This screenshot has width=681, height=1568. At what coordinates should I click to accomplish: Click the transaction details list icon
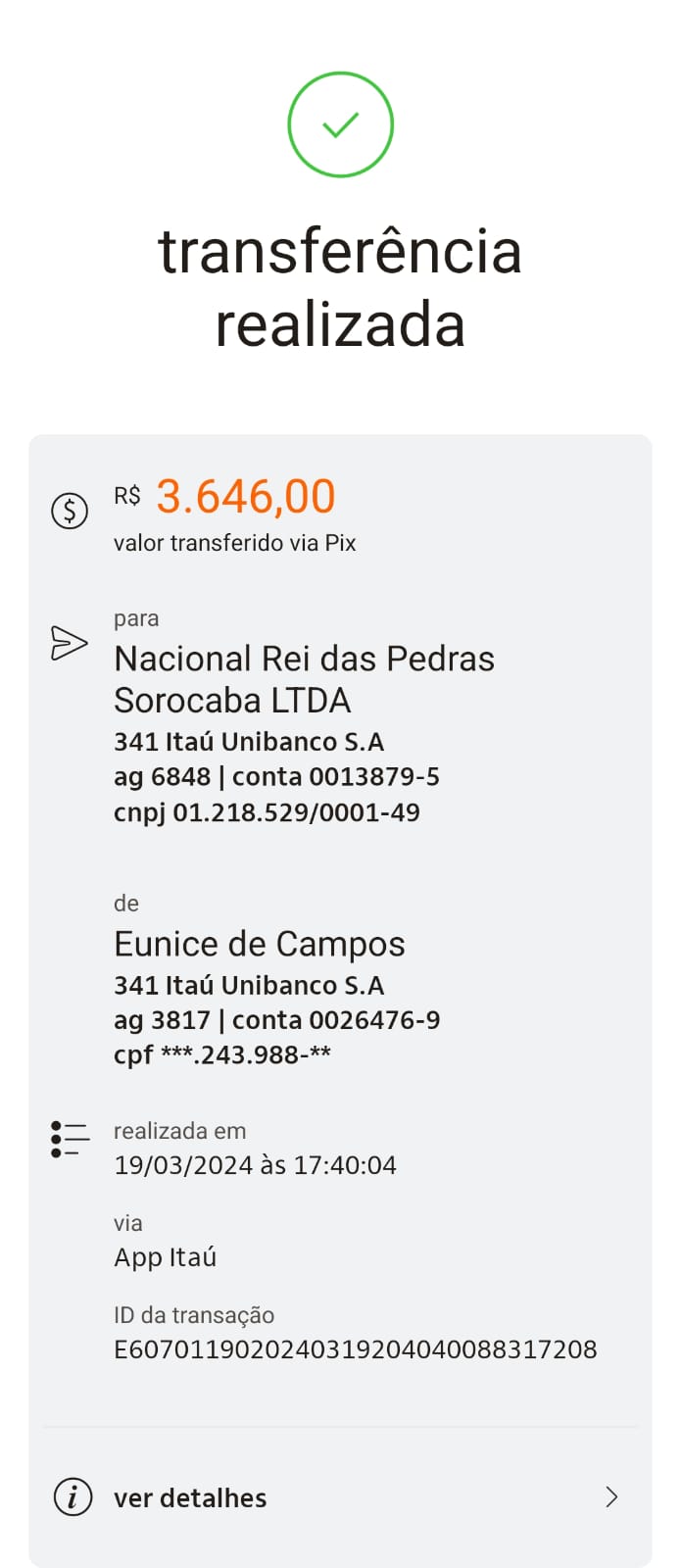[69, 1137]
